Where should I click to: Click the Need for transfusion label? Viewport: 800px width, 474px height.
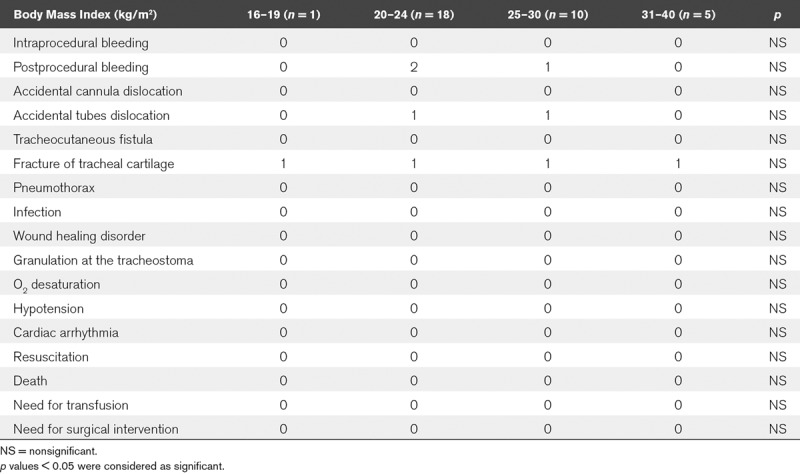(x=70, y=405)
